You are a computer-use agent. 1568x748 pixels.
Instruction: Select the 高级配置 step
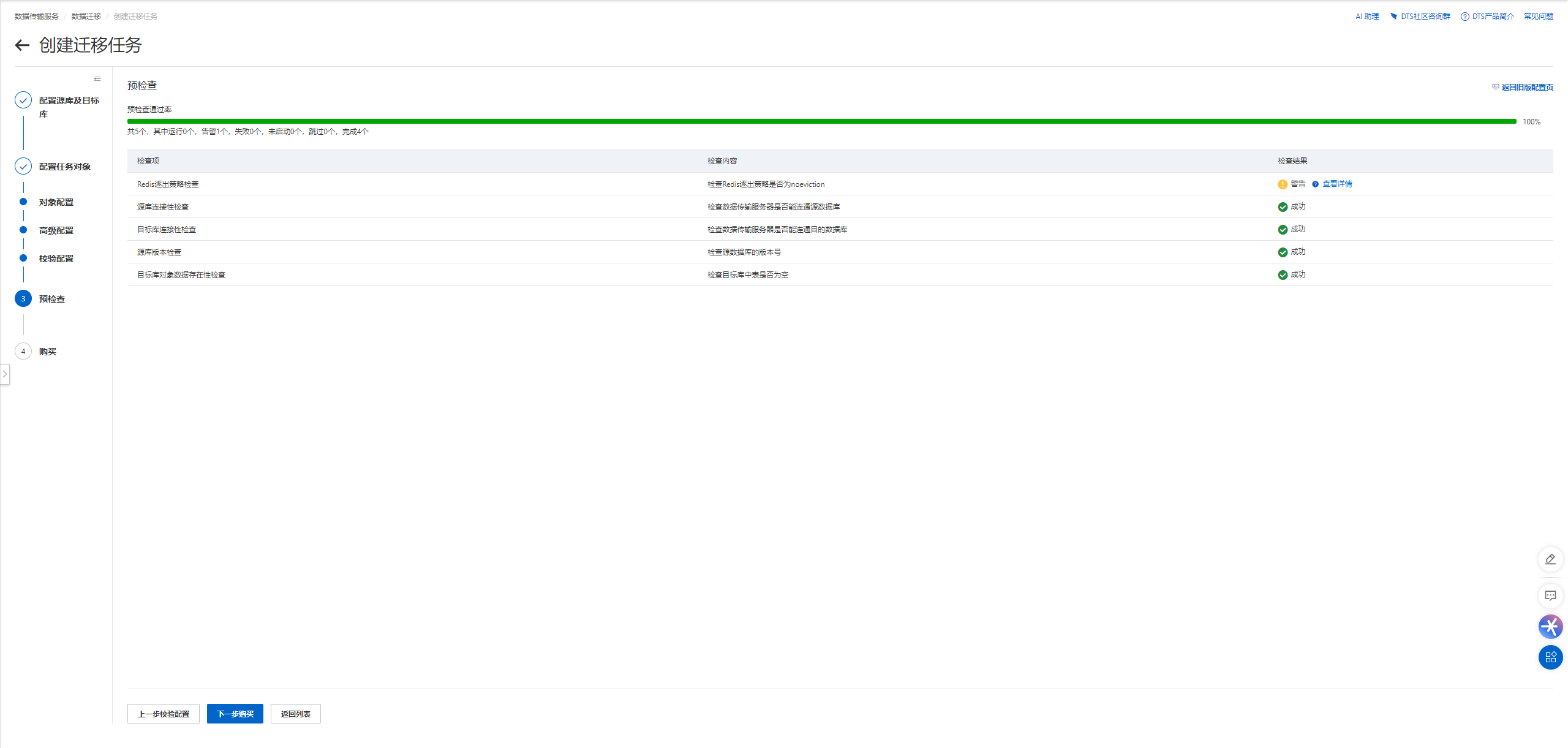pyautogui.click(x=56, y=230)
